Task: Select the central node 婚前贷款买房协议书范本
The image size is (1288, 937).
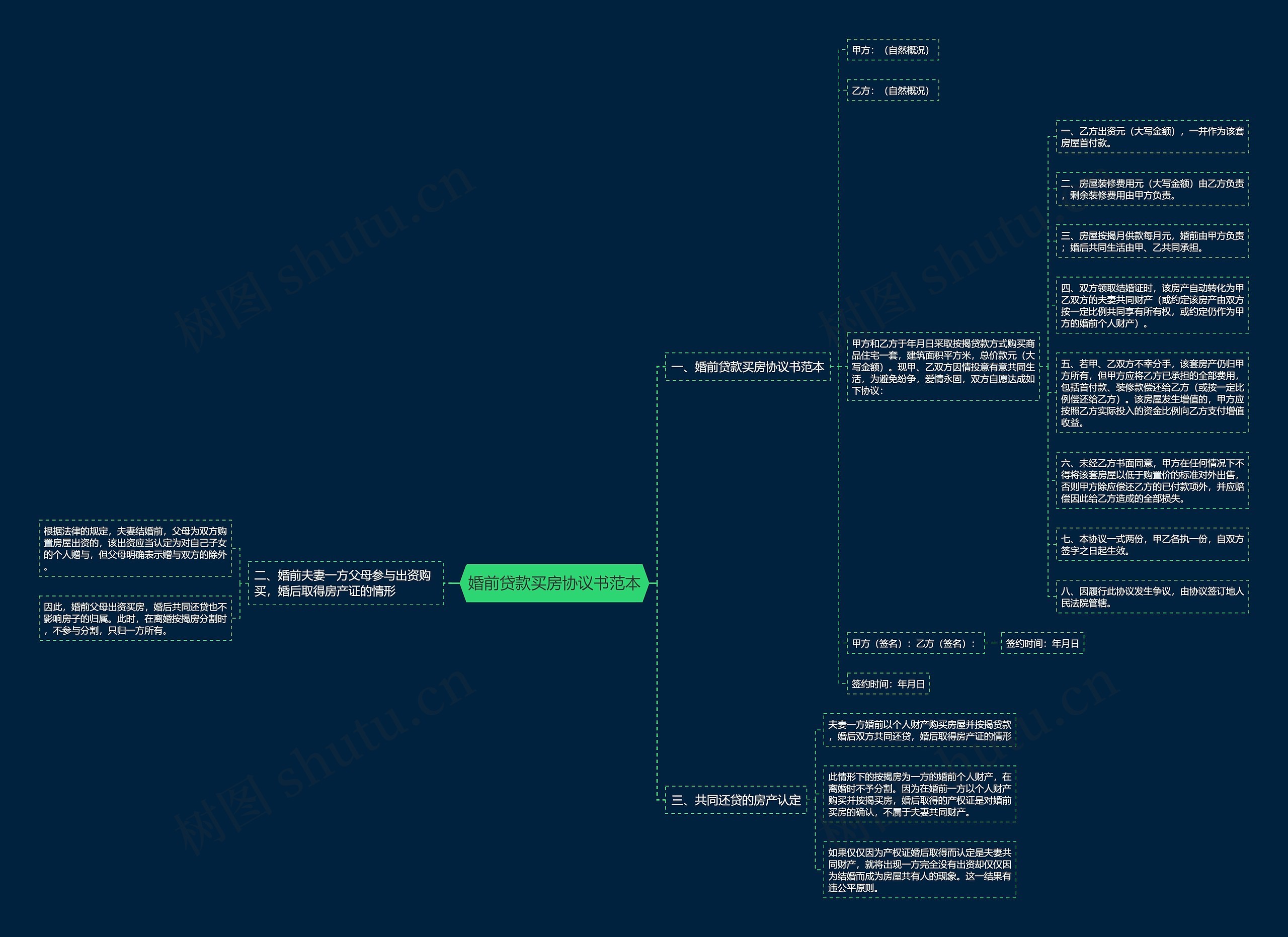Action: [x=554, y=583]
